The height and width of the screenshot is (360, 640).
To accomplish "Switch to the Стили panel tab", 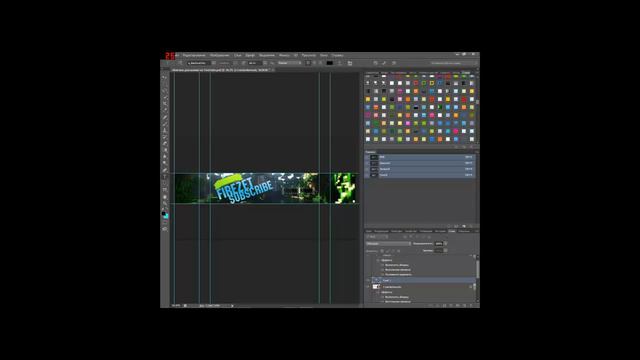I will tap(466, 73).
